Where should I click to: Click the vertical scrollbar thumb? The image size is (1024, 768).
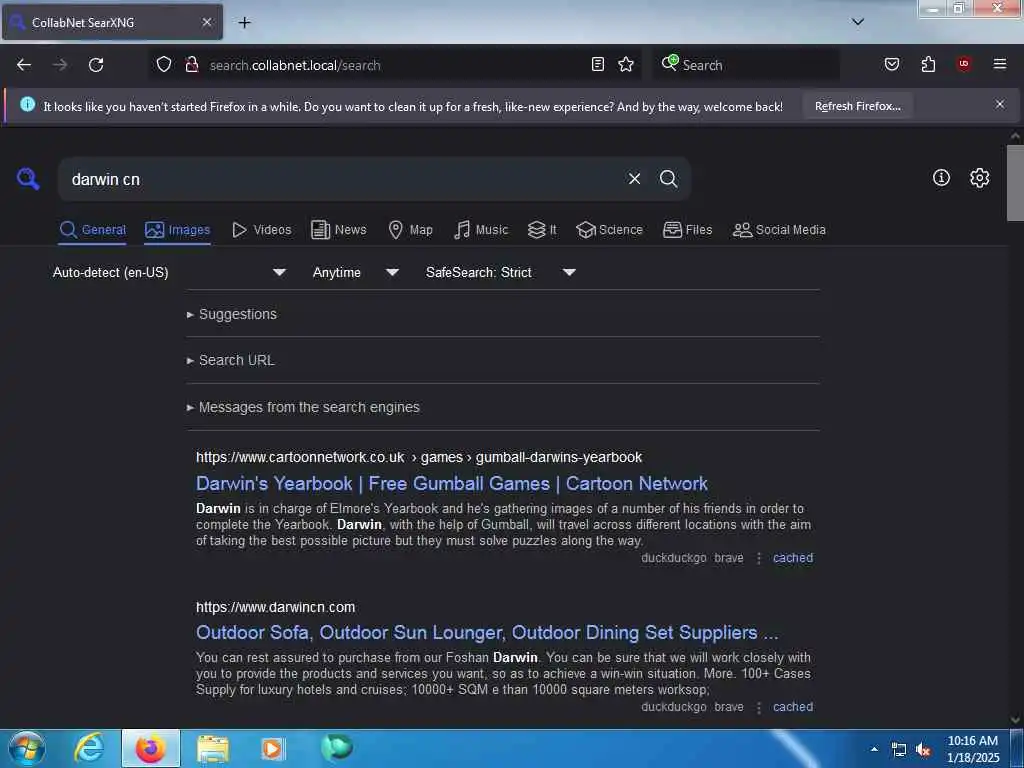click(x=1015, y=183)
